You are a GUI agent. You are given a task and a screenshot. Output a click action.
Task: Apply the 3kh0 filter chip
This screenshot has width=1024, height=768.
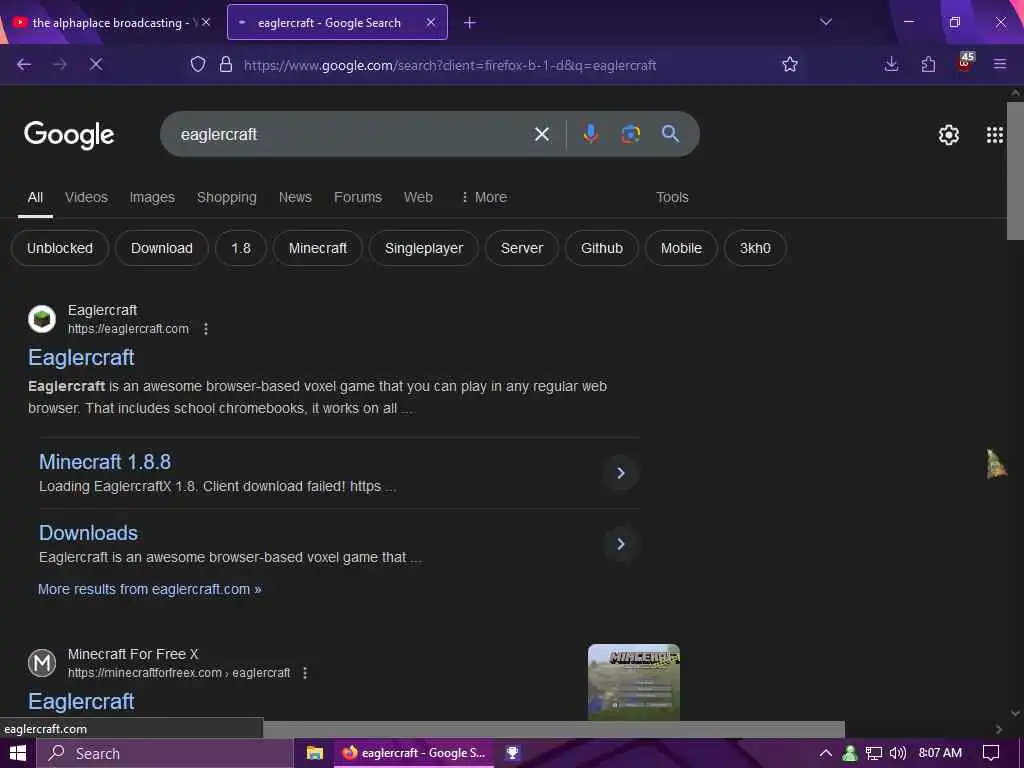tap(755, 248)
